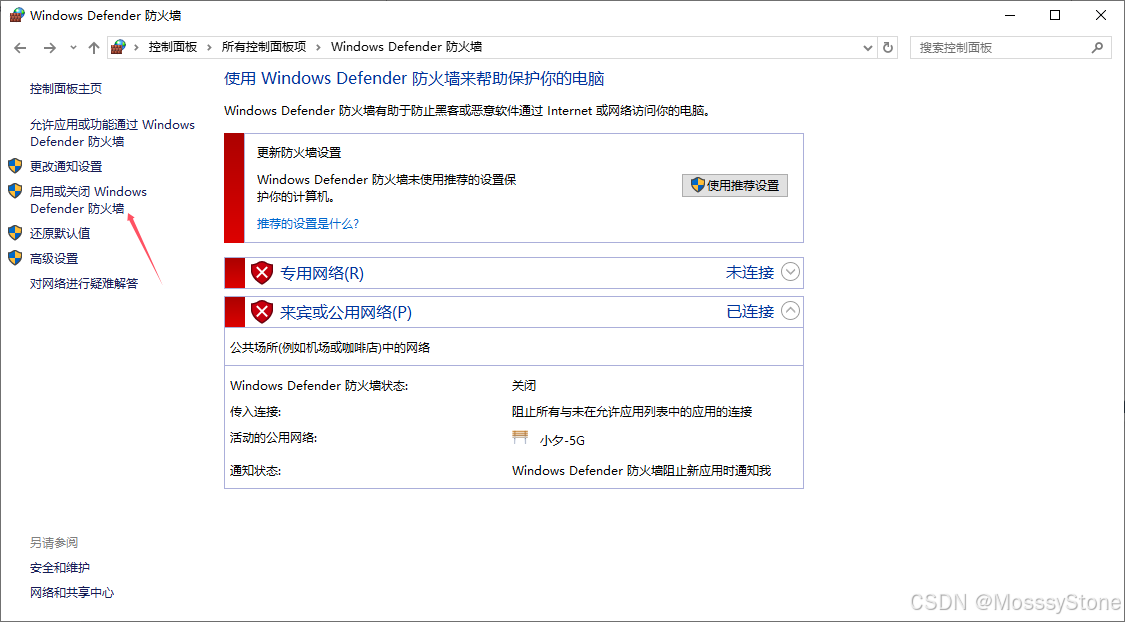This screenshot has width=1125, height=622.
Task: Click shield icon beside 高级设置
Action: click(15, 258)
